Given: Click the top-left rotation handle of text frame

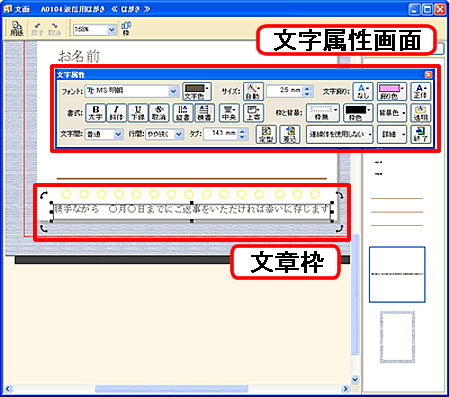Looking at the screenshot, I should click(44, 195).
